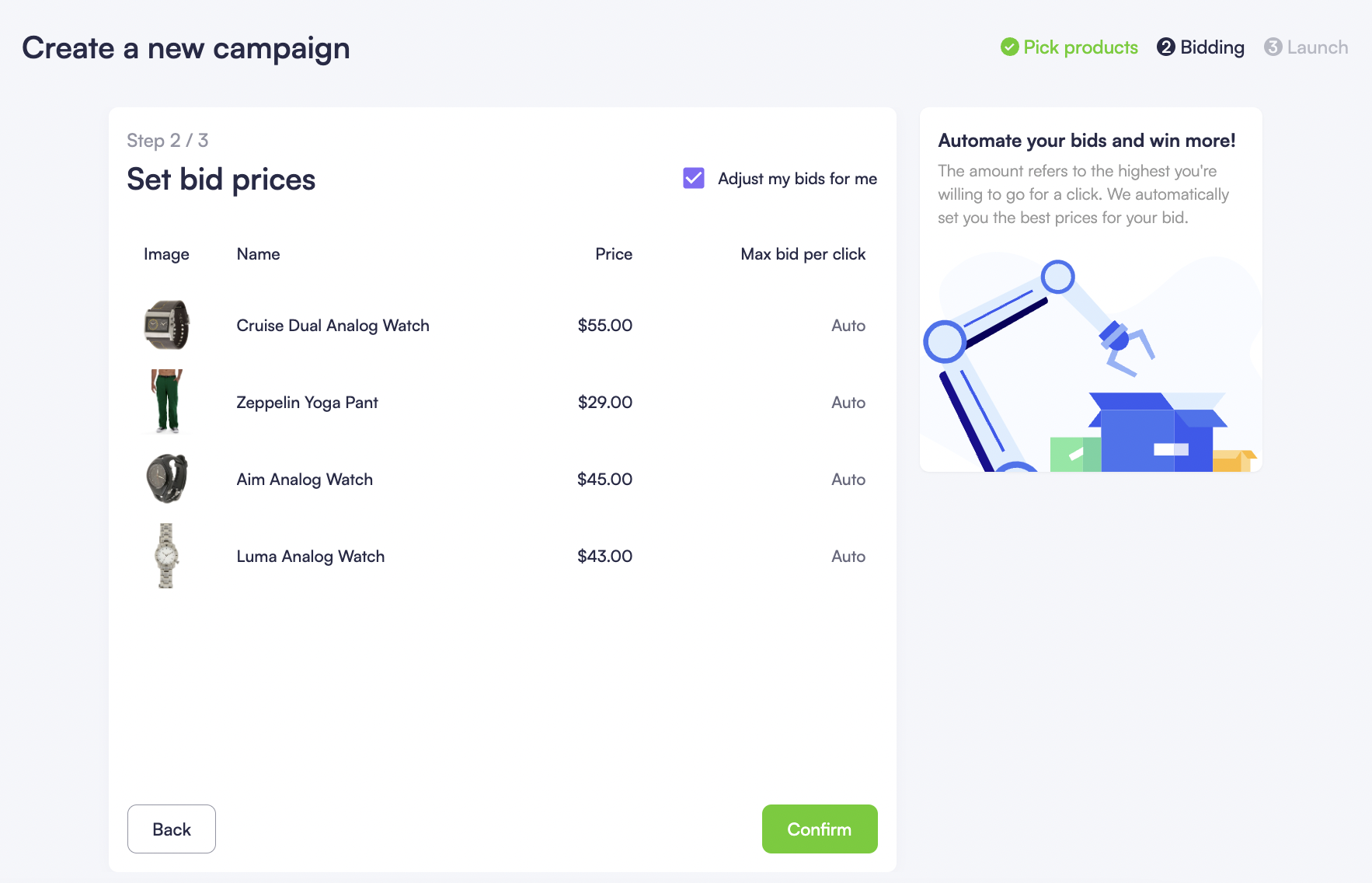Click the green checkmark icon beside Pick products
Image resolution: width=1372 pixels, height=883 pixels.
(x=1009, y=47)
